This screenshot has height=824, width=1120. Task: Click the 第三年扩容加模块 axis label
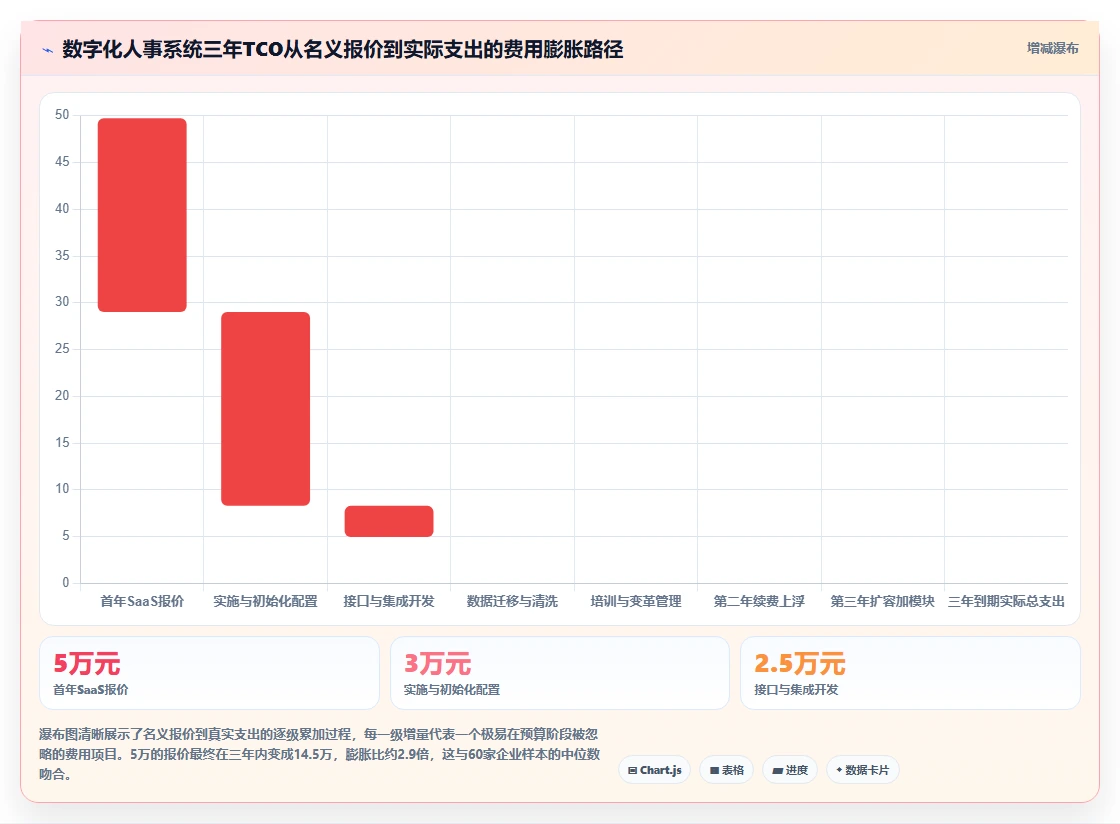point(882,601)
